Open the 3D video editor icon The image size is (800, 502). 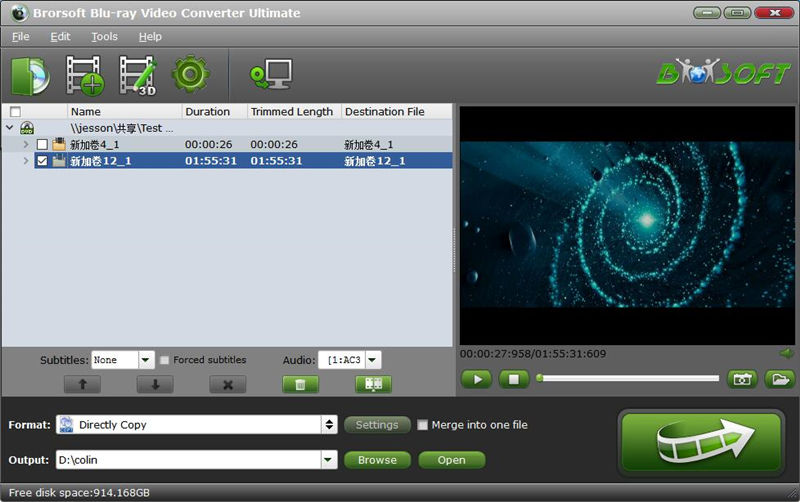[138, 75]
